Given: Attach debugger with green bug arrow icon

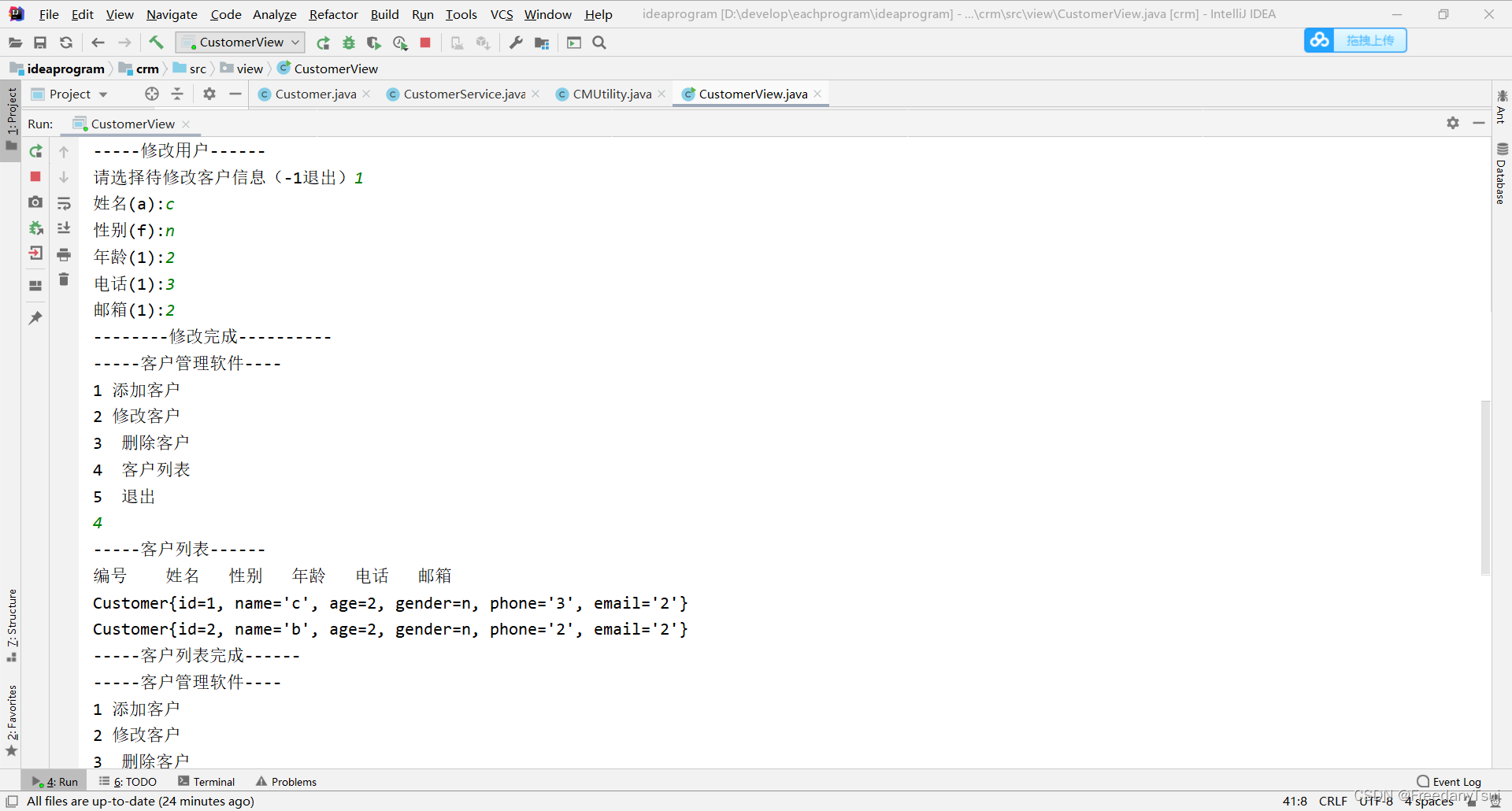Looking at the screenshot, I should [35, 228].
